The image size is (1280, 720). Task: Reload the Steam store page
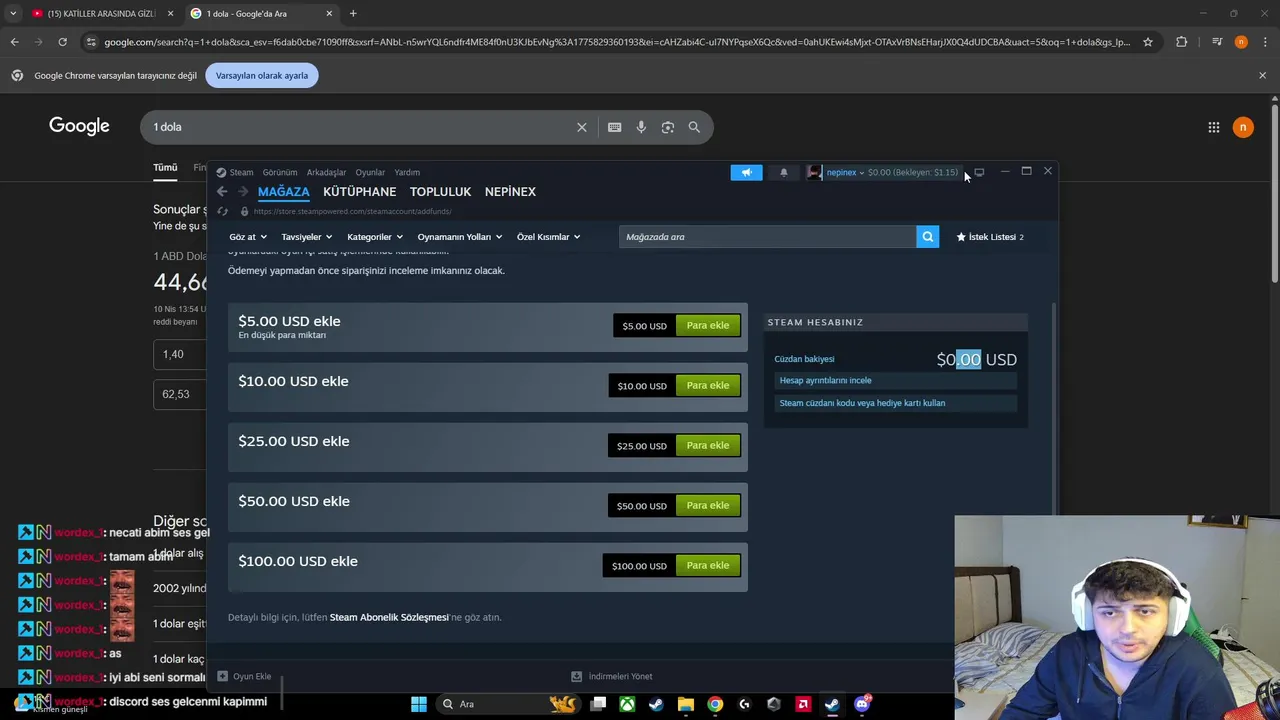(222, 211)
